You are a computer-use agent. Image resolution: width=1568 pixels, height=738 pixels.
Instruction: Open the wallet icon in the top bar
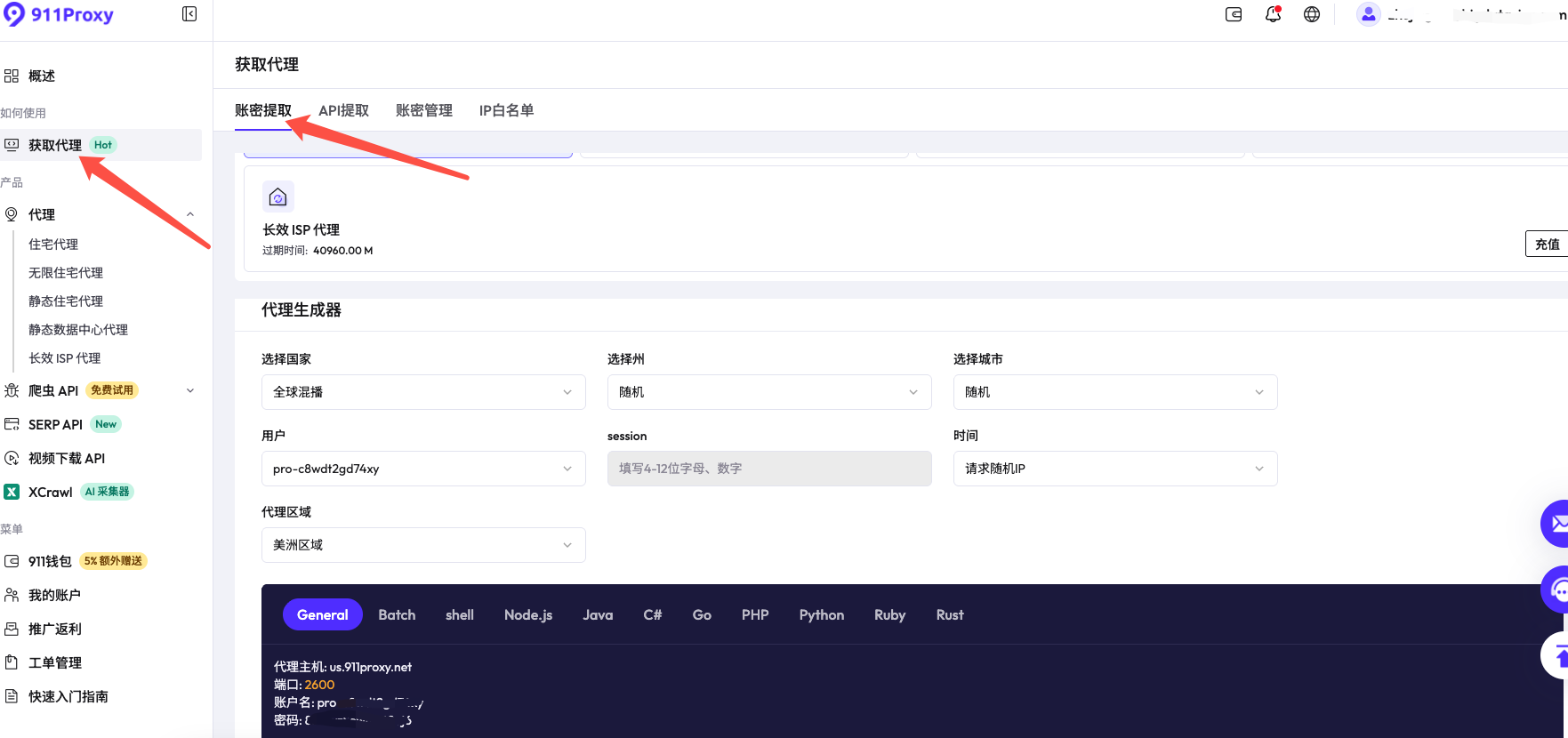point(1234,14)
